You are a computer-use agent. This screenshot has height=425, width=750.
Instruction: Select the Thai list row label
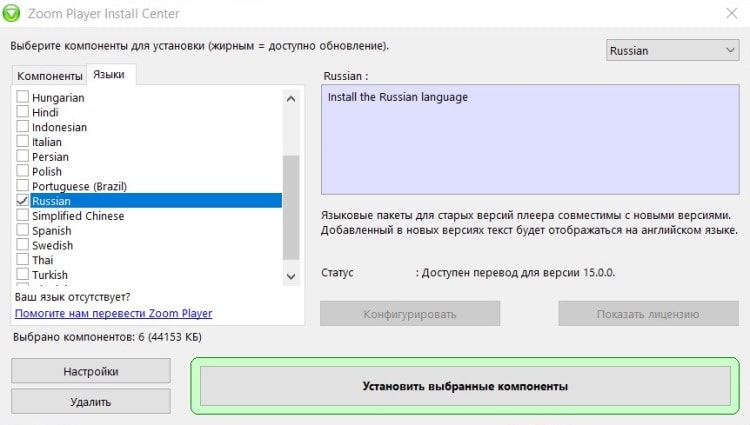(43, 260)
